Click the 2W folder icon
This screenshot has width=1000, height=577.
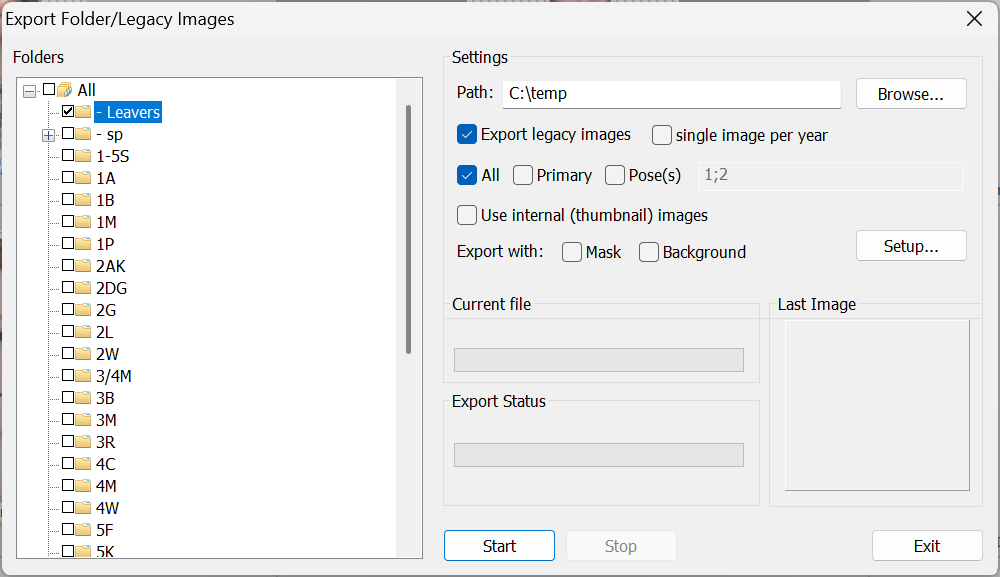click(83, 354)
